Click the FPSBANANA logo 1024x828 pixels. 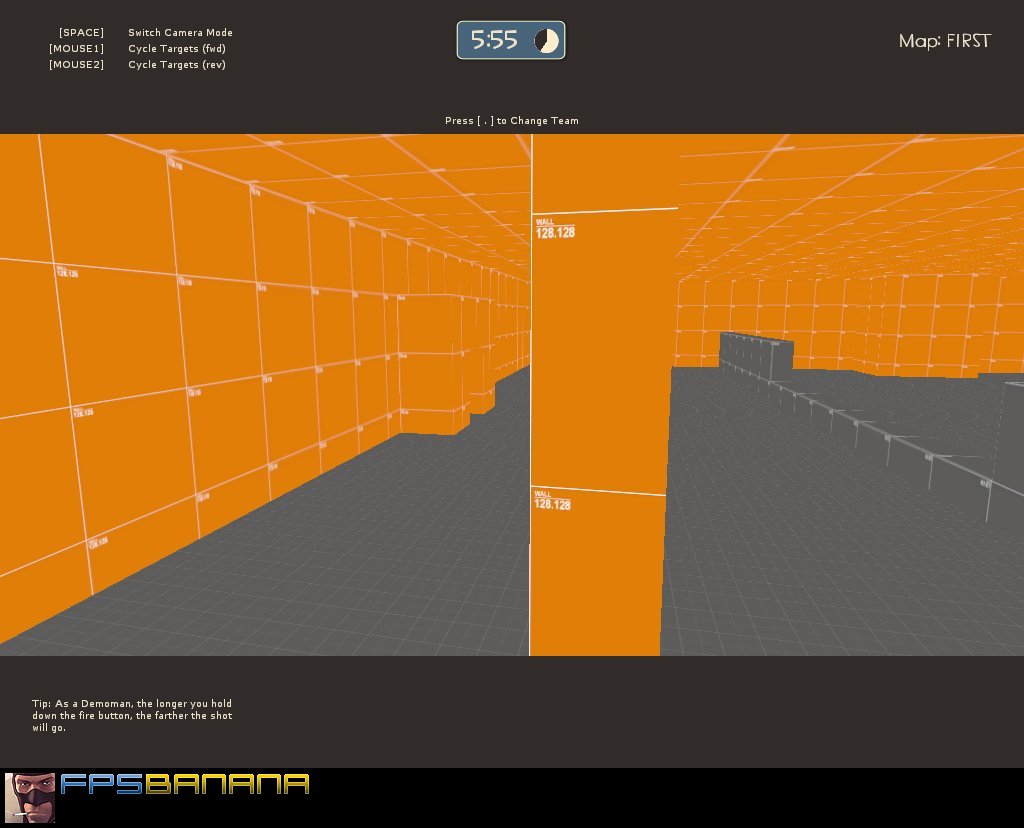pos(185,785)
